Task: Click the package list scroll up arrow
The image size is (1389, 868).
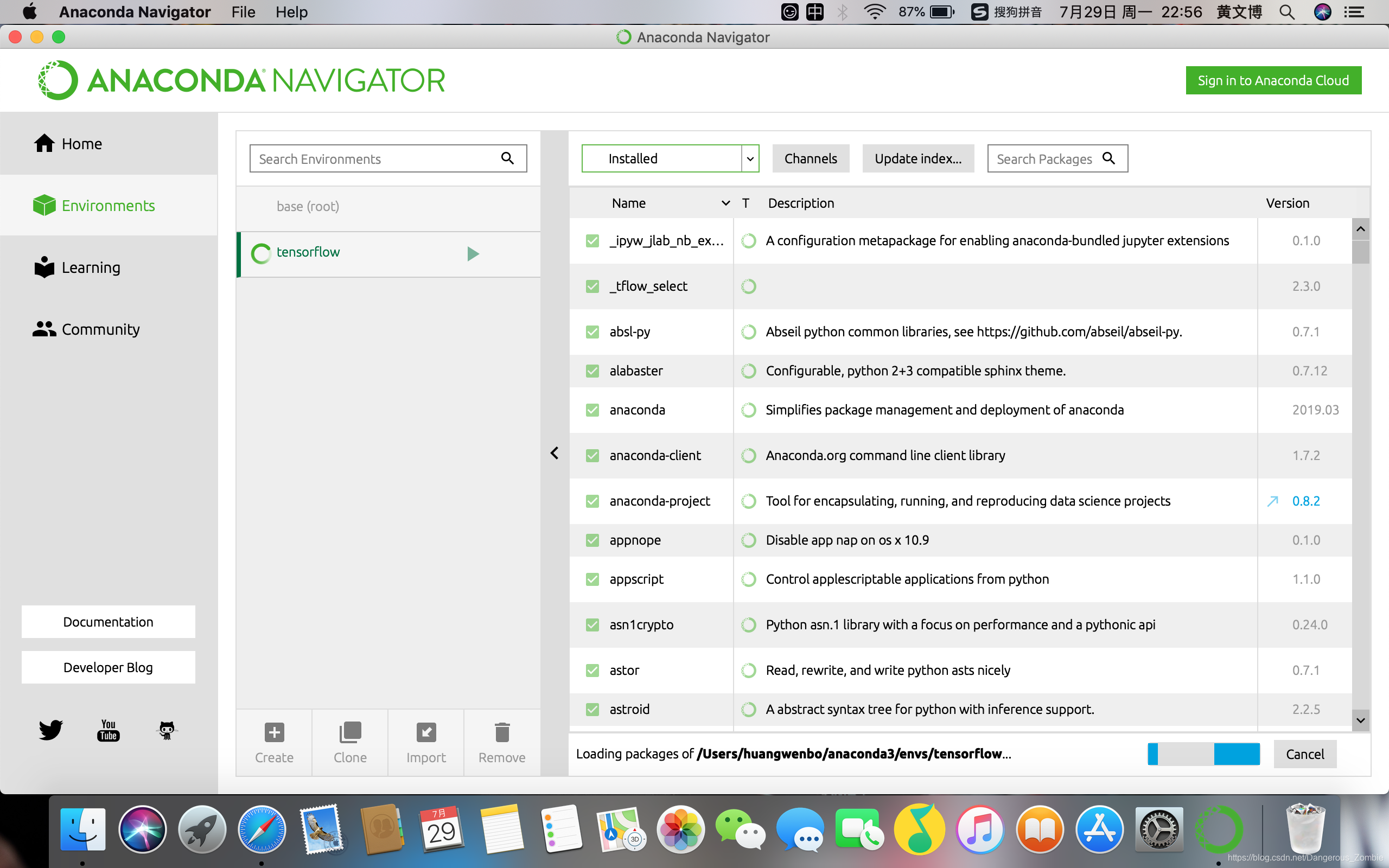Action: point(1360,229)
